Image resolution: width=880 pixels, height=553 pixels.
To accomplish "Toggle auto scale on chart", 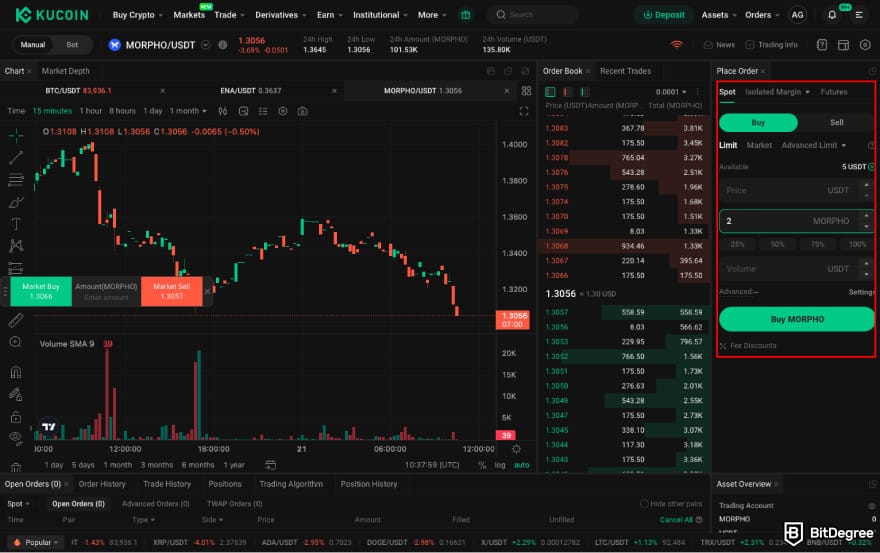I will point(521,465).
